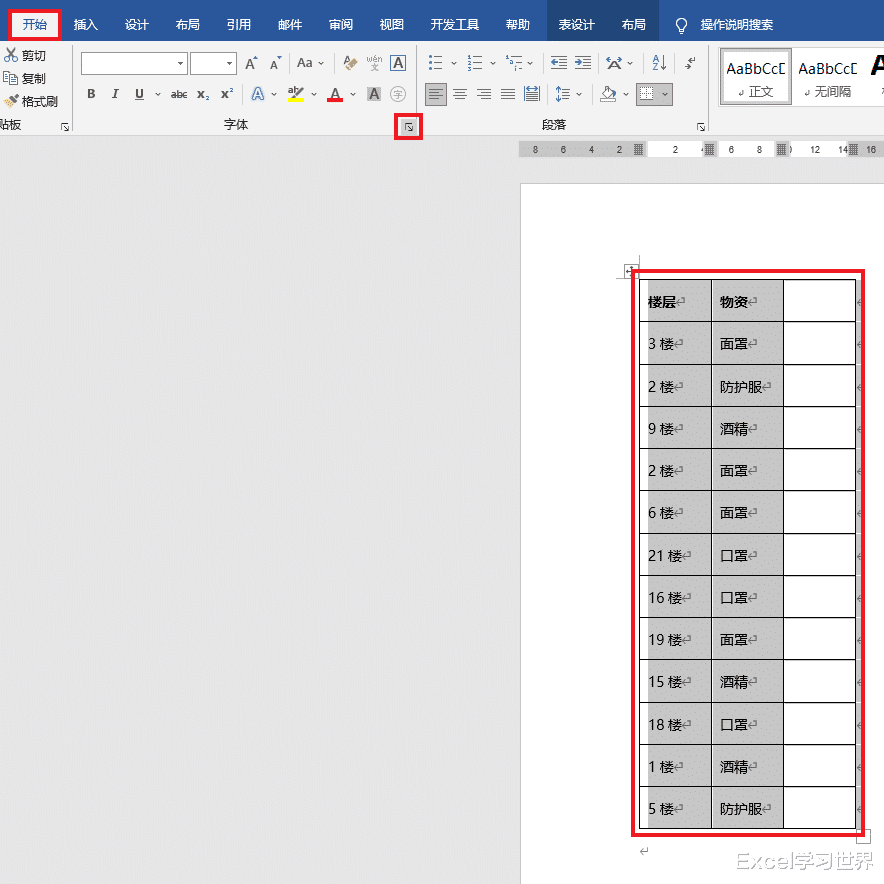Toggle show paragraph marks icon
884x884 pixels.
tap(690, 63)
